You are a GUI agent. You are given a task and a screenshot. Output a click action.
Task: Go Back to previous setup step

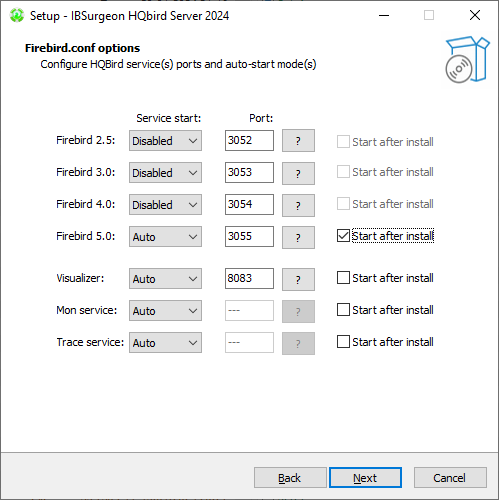[290, 478]
